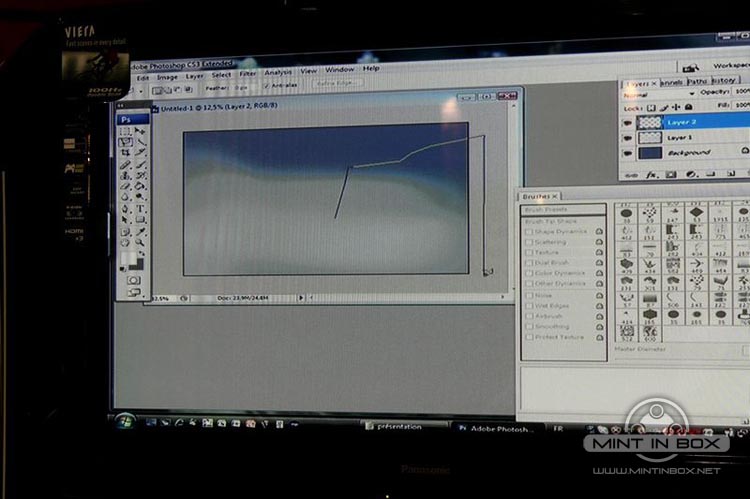Select the Dodge tool
750x499 pixels.
click(141, 197)
